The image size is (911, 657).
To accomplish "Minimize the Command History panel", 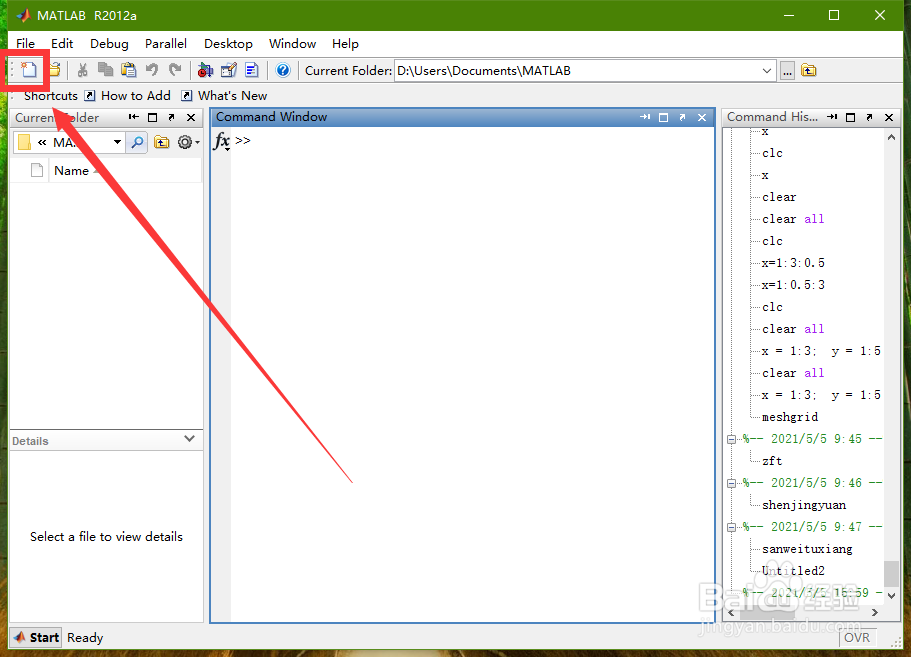I will (x=832, y=117).
